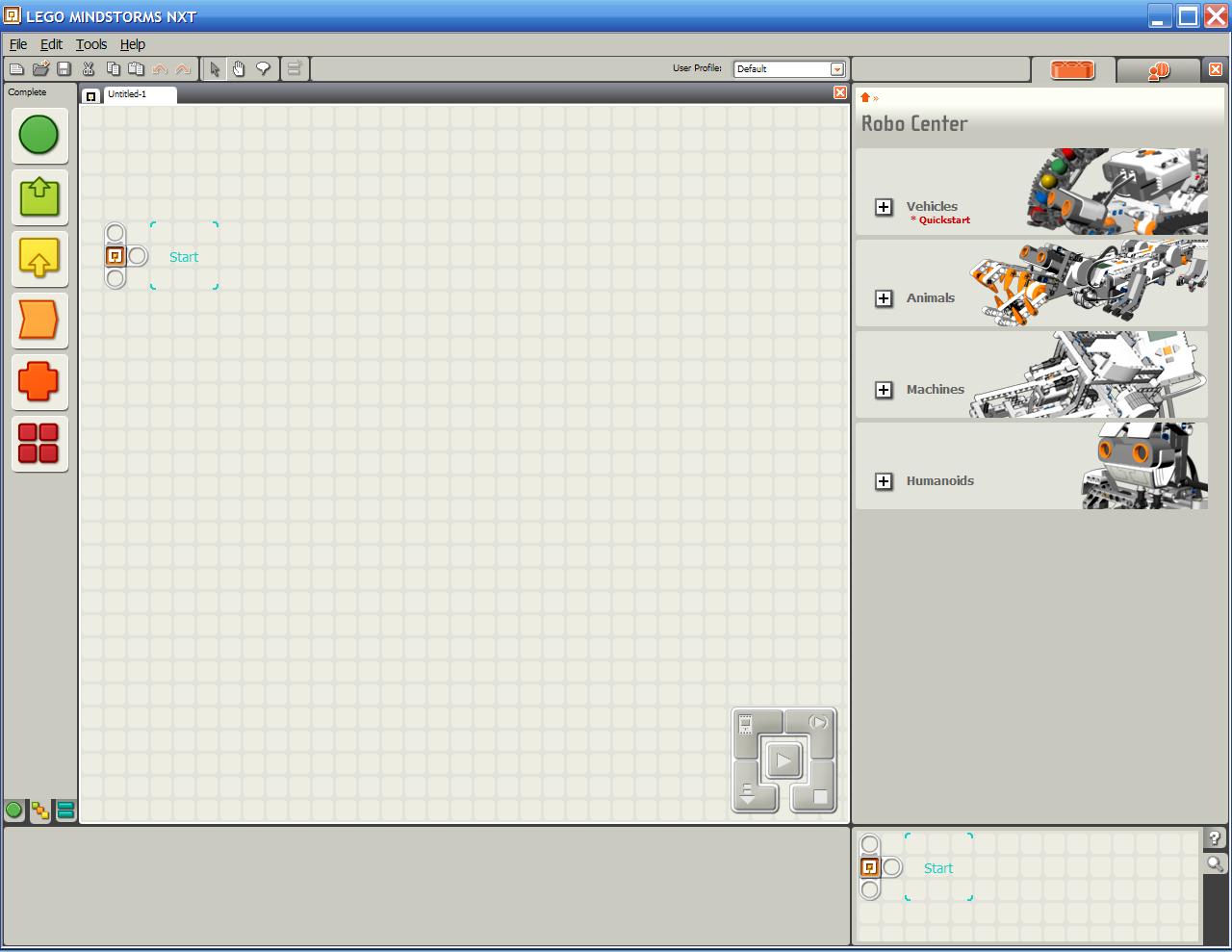Click the Complete palette label
The height and width of the screenshot is (952, 1232).
(x=27, y=92)
